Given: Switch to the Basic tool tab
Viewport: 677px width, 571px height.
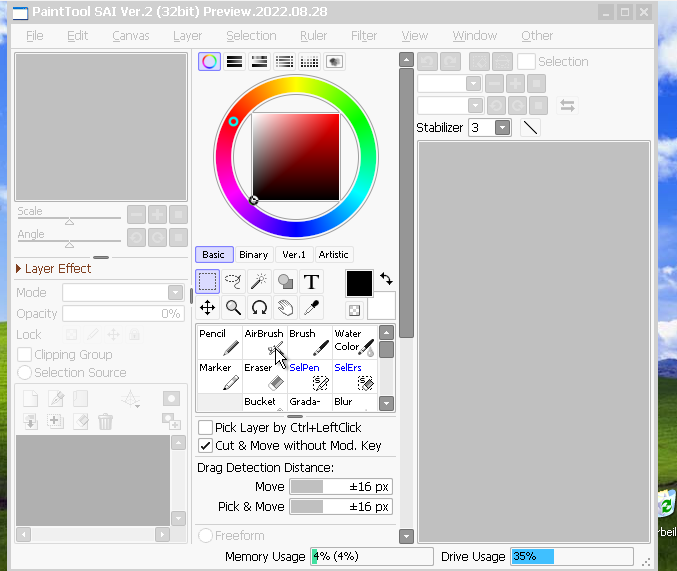Looking at the screenshot, I should 214,254.
